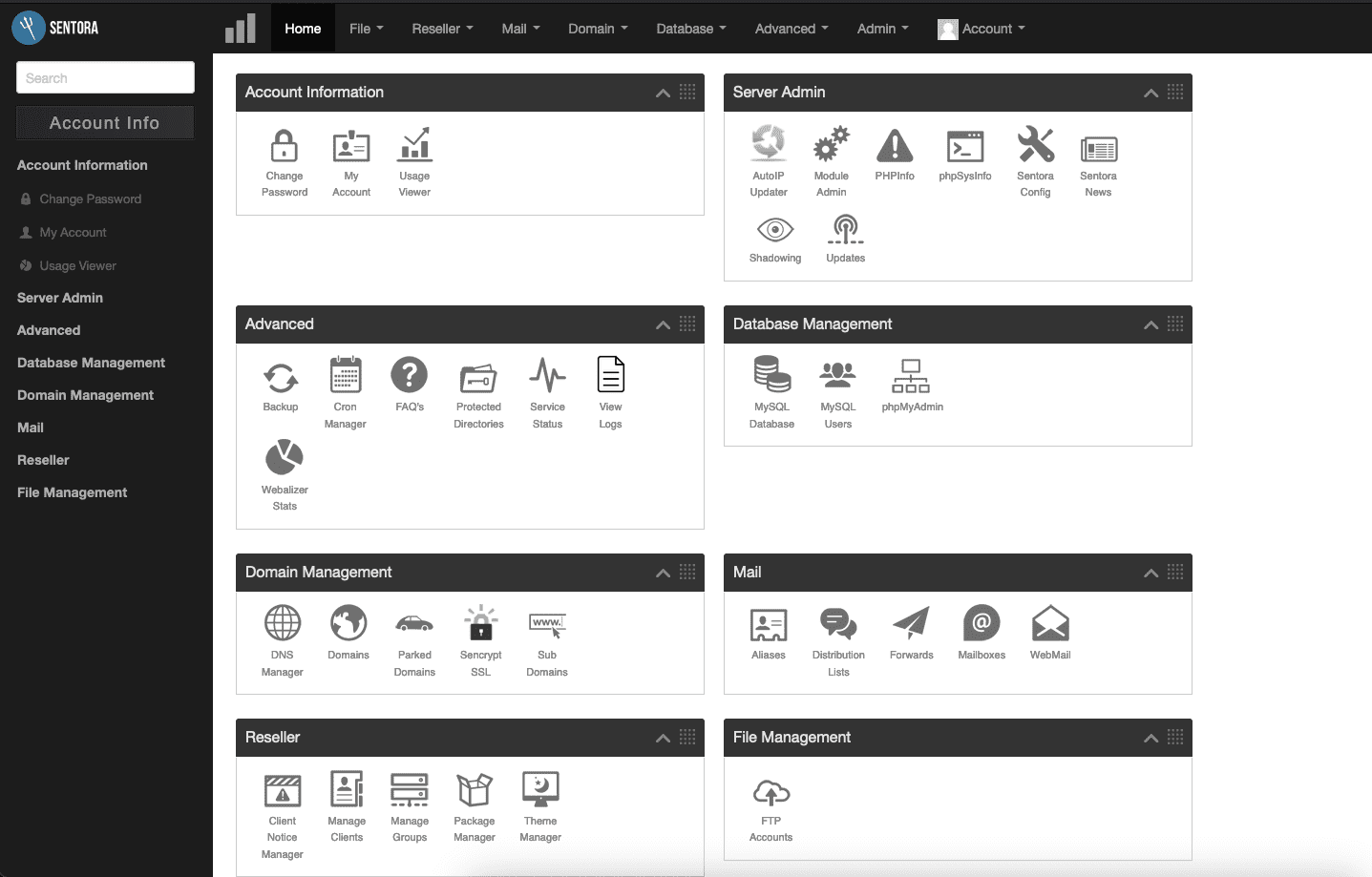Image resolution: width=1372 pixels, height=877 pixels.
Task: Go to Database Management in the sidebar
Action: (91, 363)
